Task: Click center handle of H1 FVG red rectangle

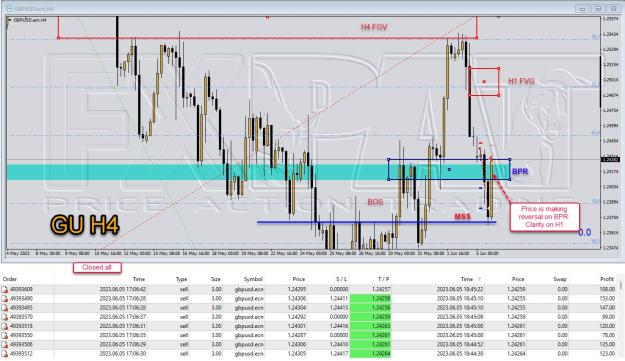Action: pyautogui.click(x=484, y=82)
